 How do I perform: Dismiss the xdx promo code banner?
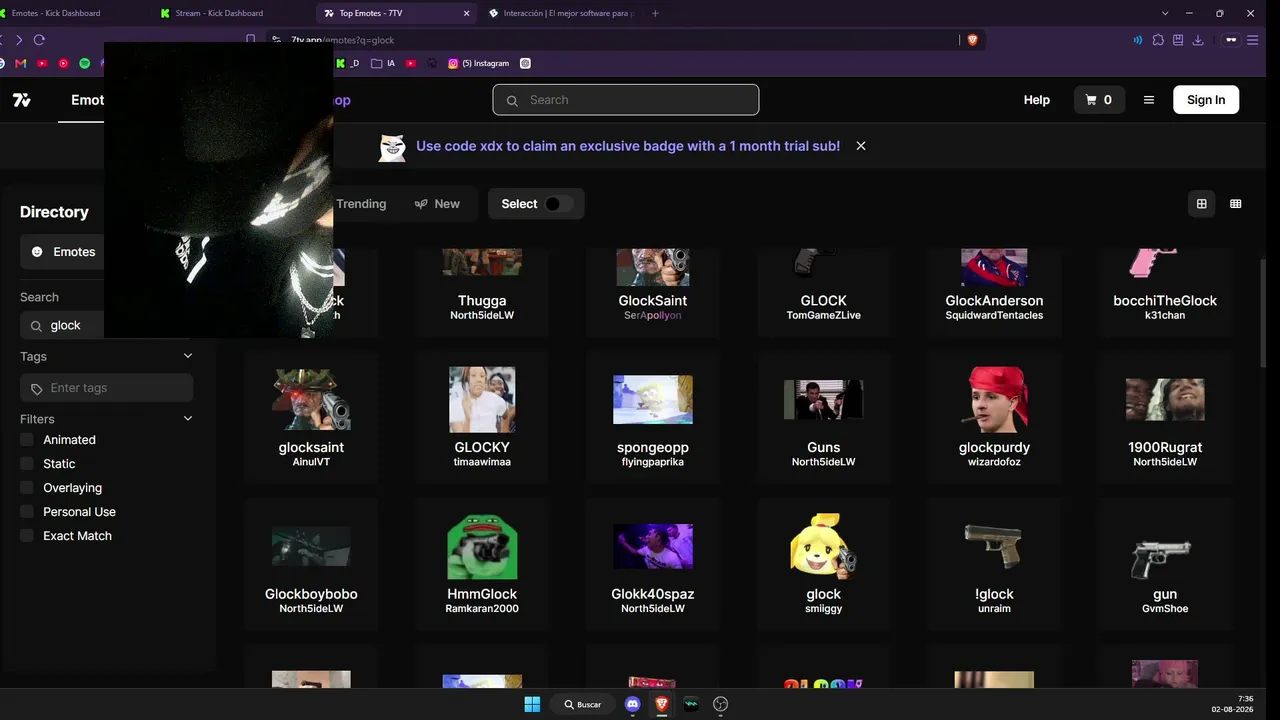click(x=861, y=146)
